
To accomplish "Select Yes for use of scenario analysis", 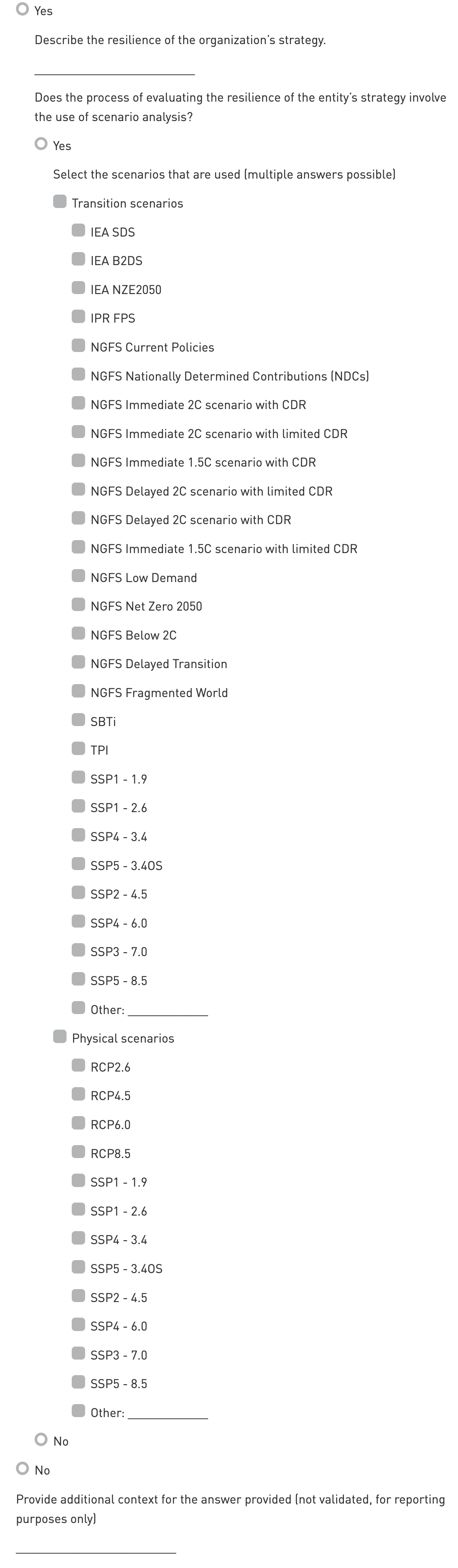I will point(41,144).
